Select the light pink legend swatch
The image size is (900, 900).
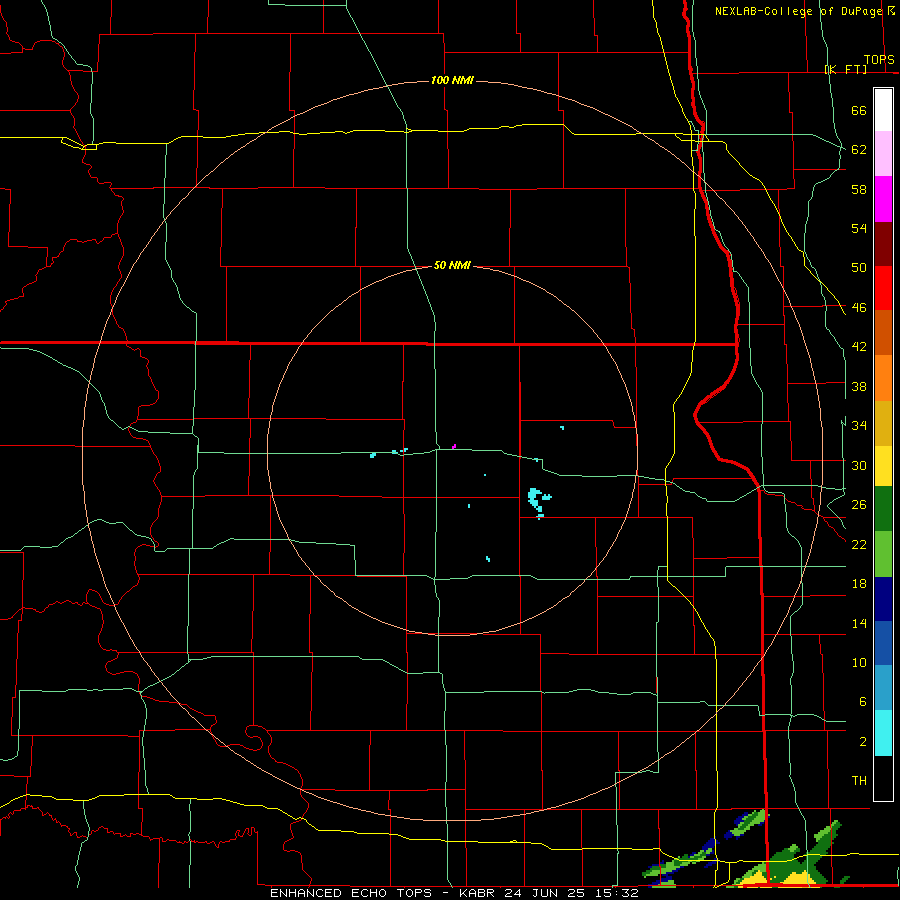[883, 153]
